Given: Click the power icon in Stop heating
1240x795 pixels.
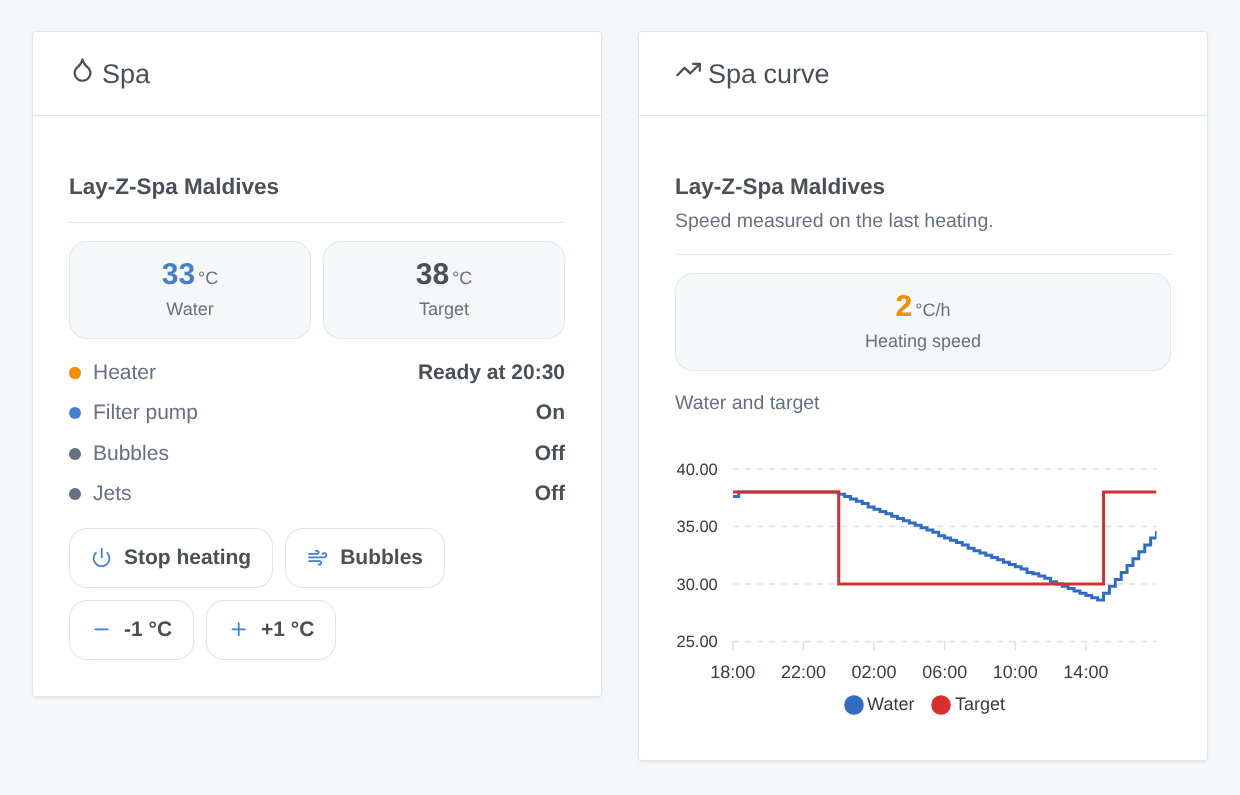Looking at the screenshot, I should point(102,558).
